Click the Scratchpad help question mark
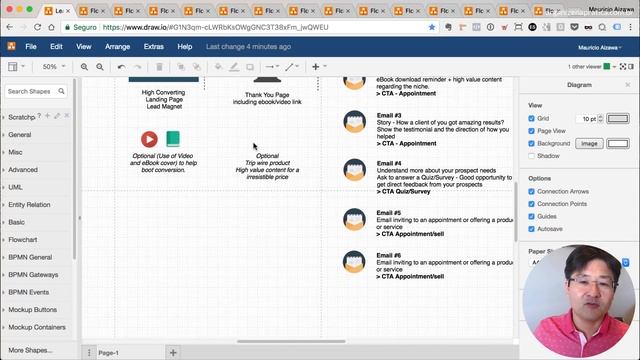The image size is (640, 360). coord(39,116)
